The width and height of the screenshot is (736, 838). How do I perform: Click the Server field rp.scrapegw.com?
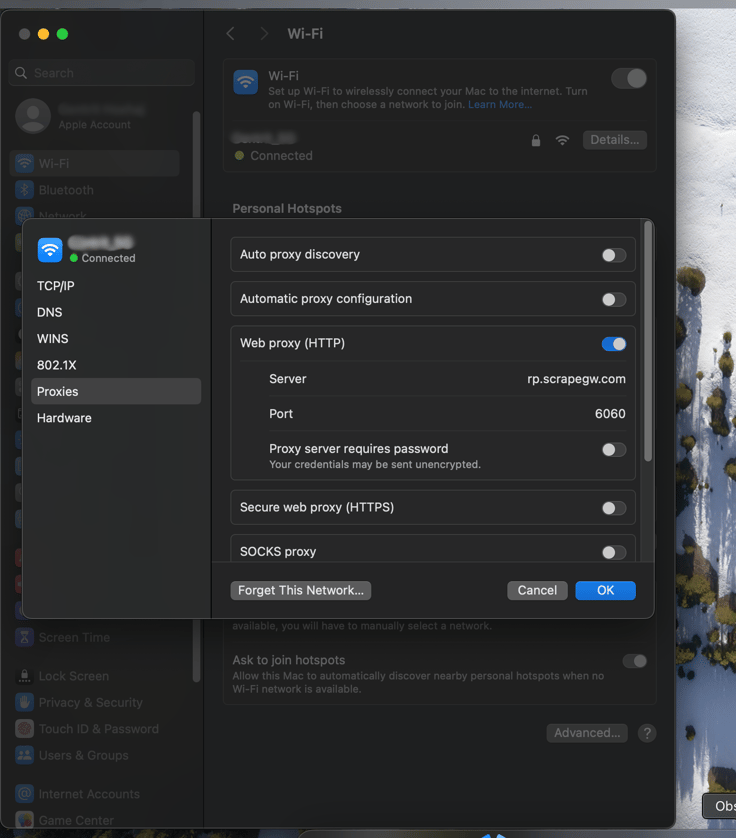576,379
